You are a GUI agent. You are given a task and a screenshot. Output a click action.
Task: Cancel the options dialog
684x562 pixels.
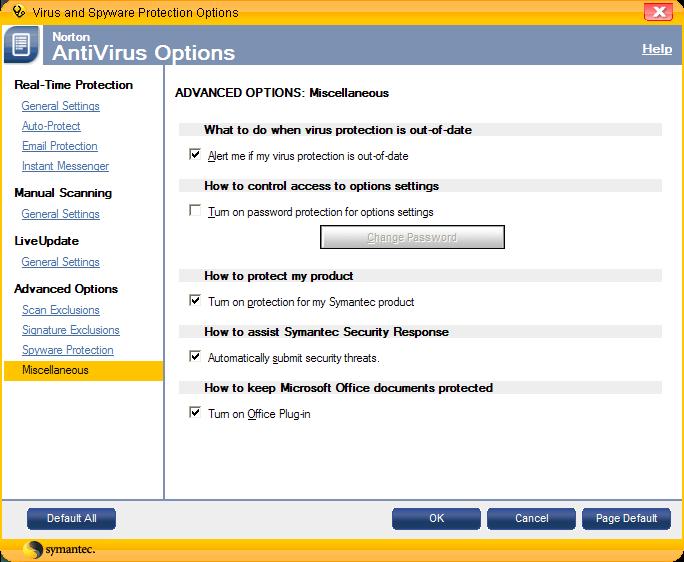point(531,518)
